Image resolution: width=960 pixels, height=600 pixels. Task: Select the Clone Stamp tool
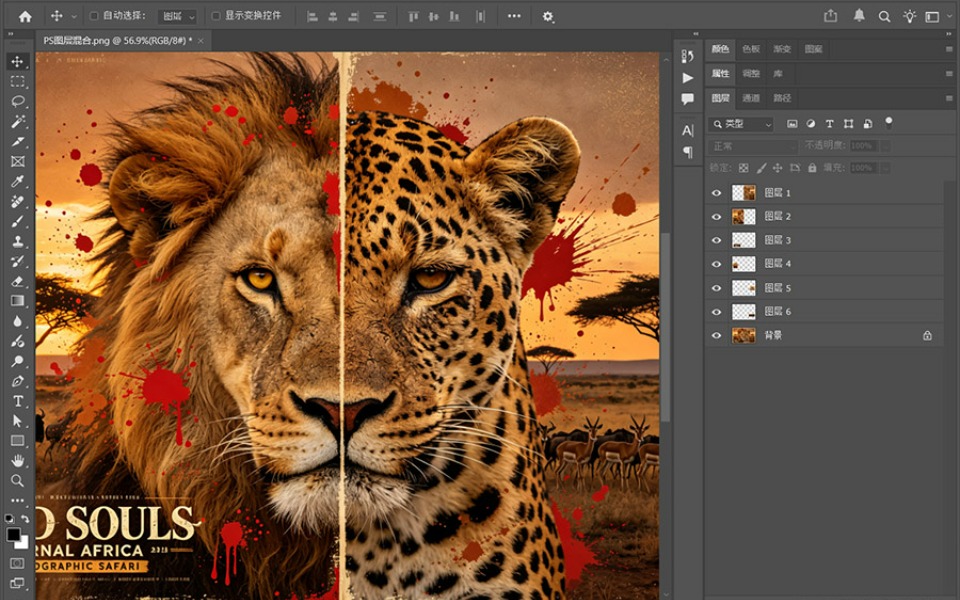(x=18, y=242)
